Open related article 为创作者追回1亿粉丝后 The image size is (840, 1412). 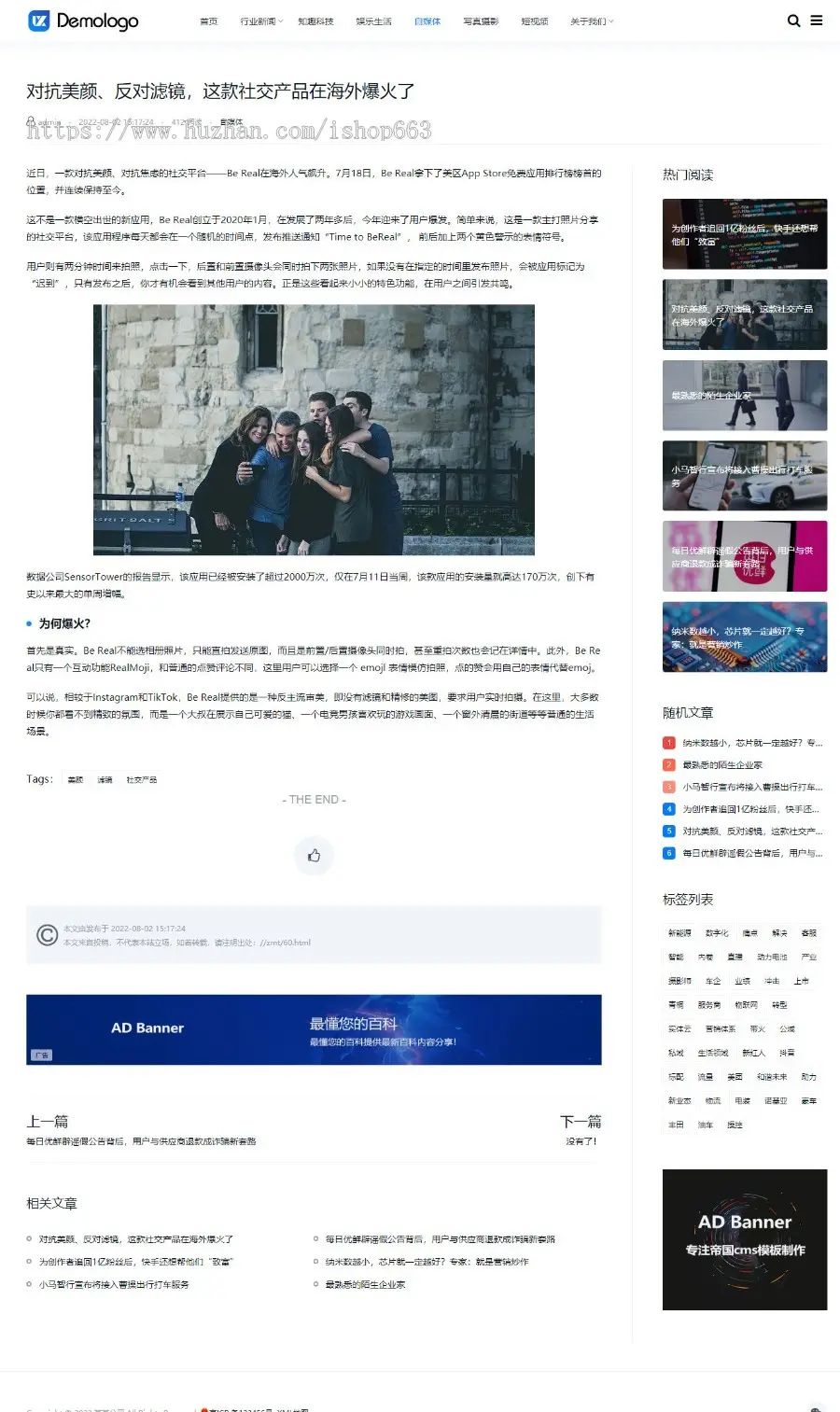point(135,1262)
